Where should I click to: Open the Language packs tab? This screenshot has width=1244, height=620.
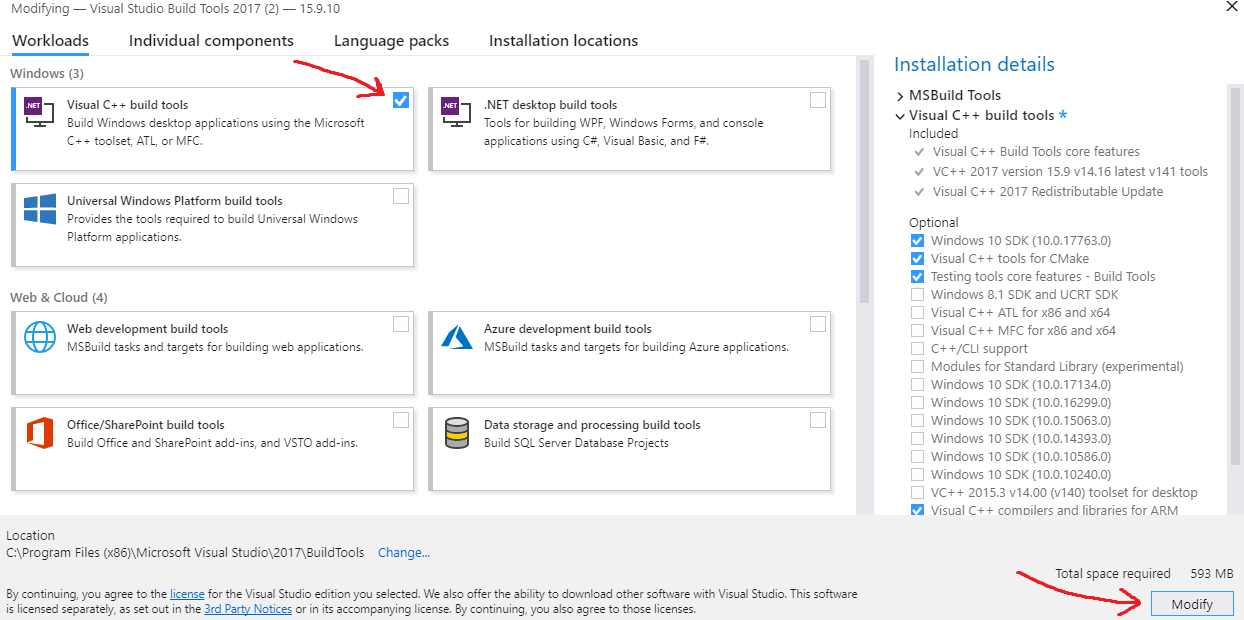(x=391, y=41)
